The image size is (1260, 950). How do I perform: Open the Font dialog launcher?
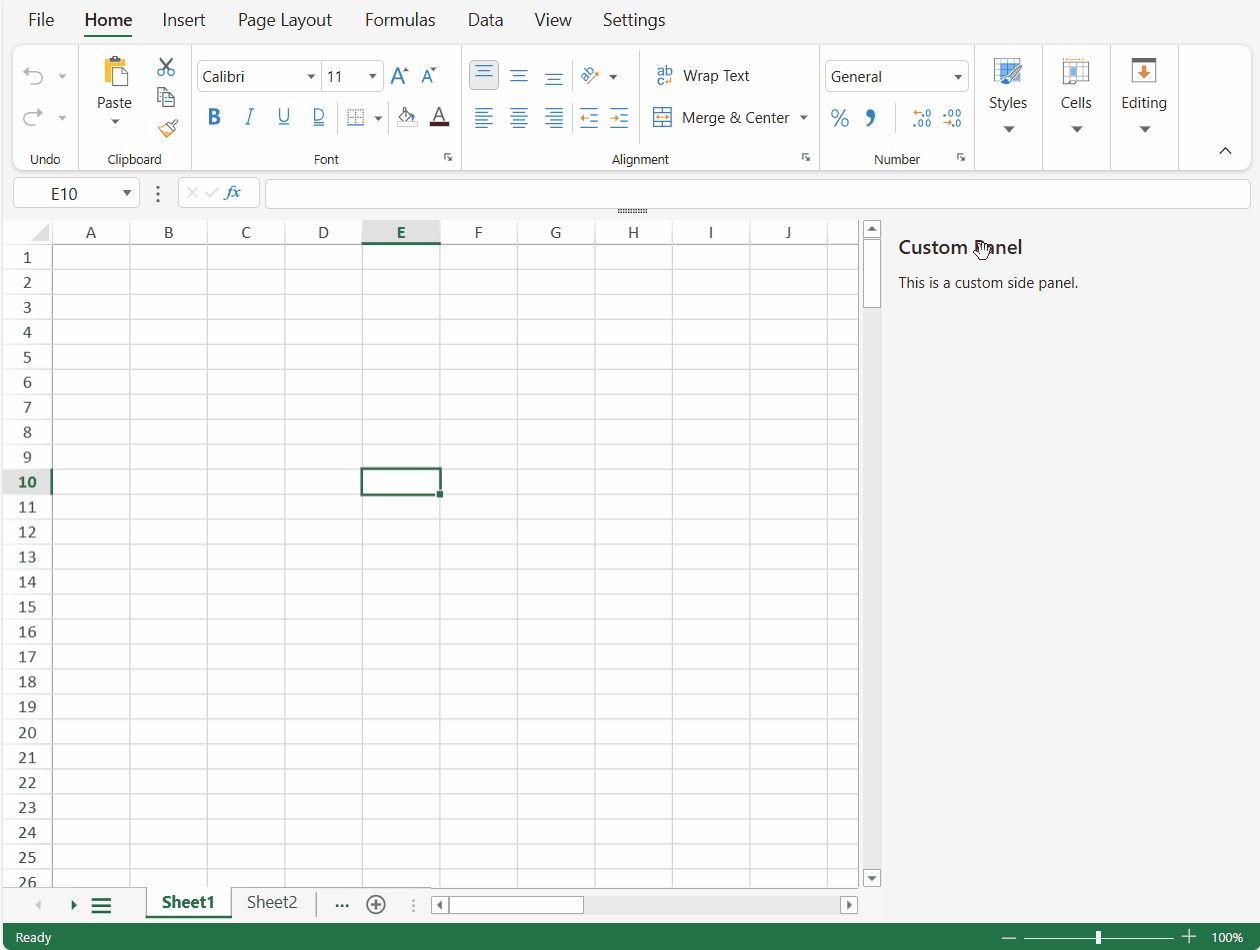448,157
